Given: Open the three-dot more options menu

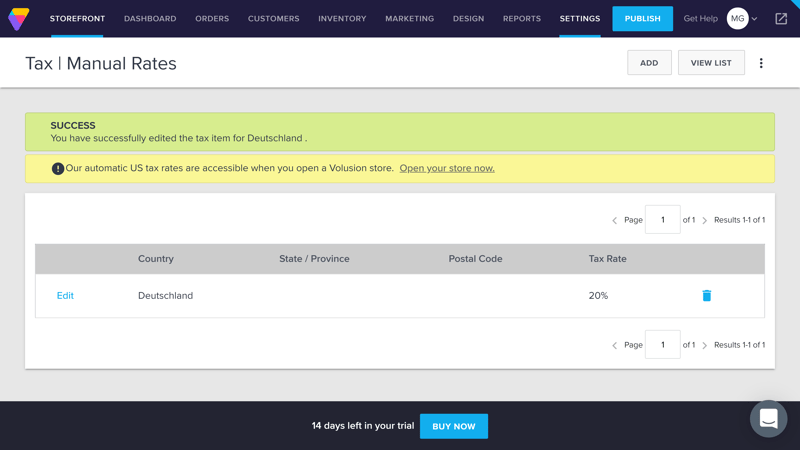Looking at the screenshot, I should (x=761, y=63).
